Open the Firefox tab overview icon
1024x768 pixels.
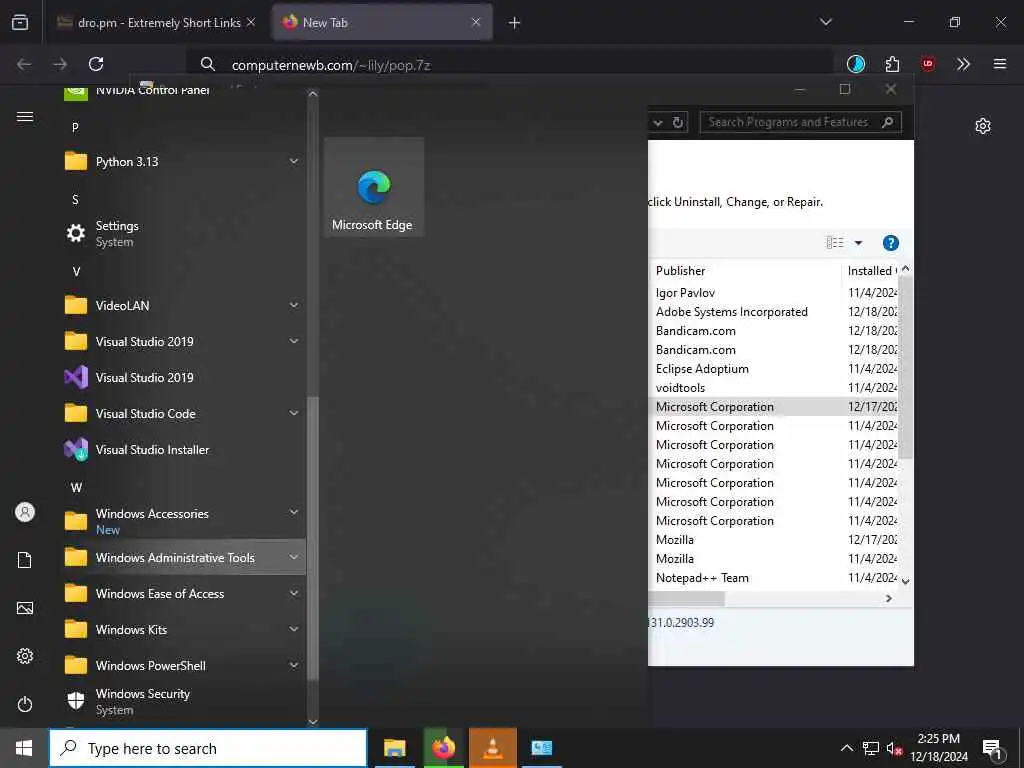(20, 22)
